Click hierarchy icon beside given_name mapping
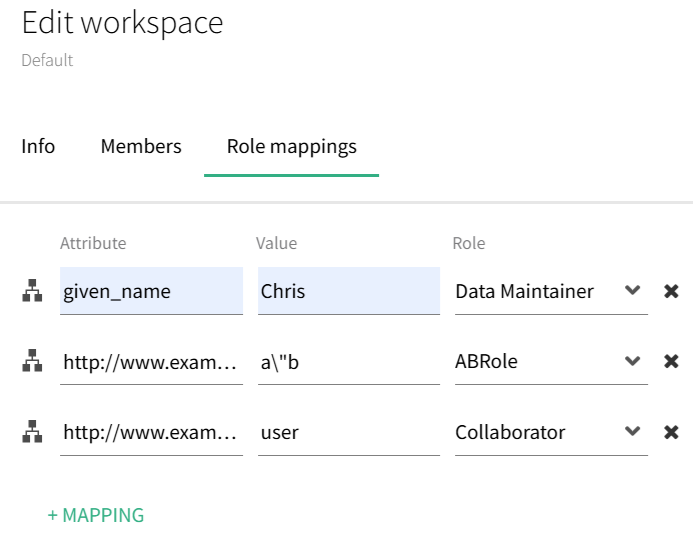The height and width of the screenshot is (541, 693). click(32, 290)
